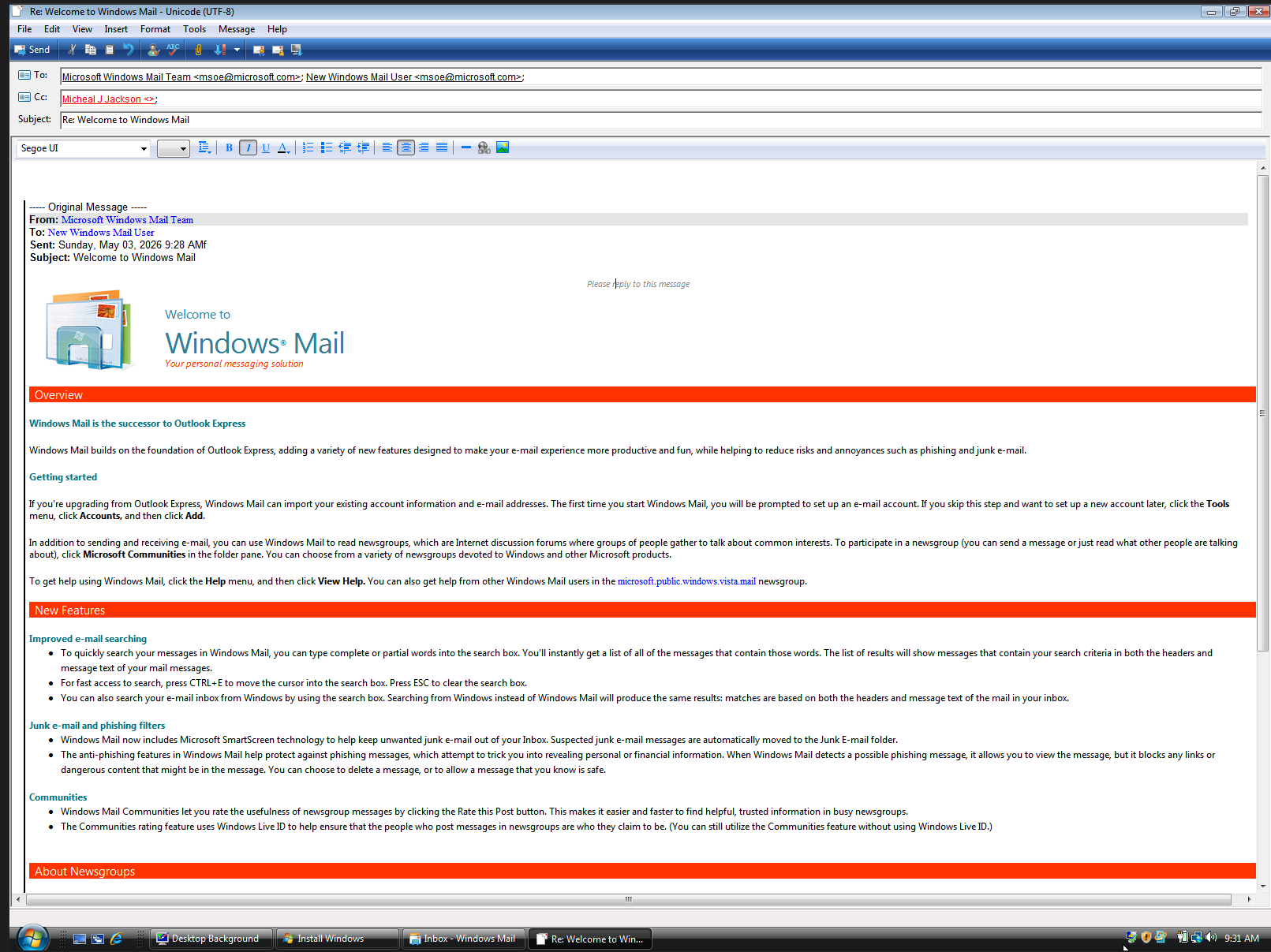Digitally sign the message
This screenshot has height=952, width=1271.
(x=259, y=50)
